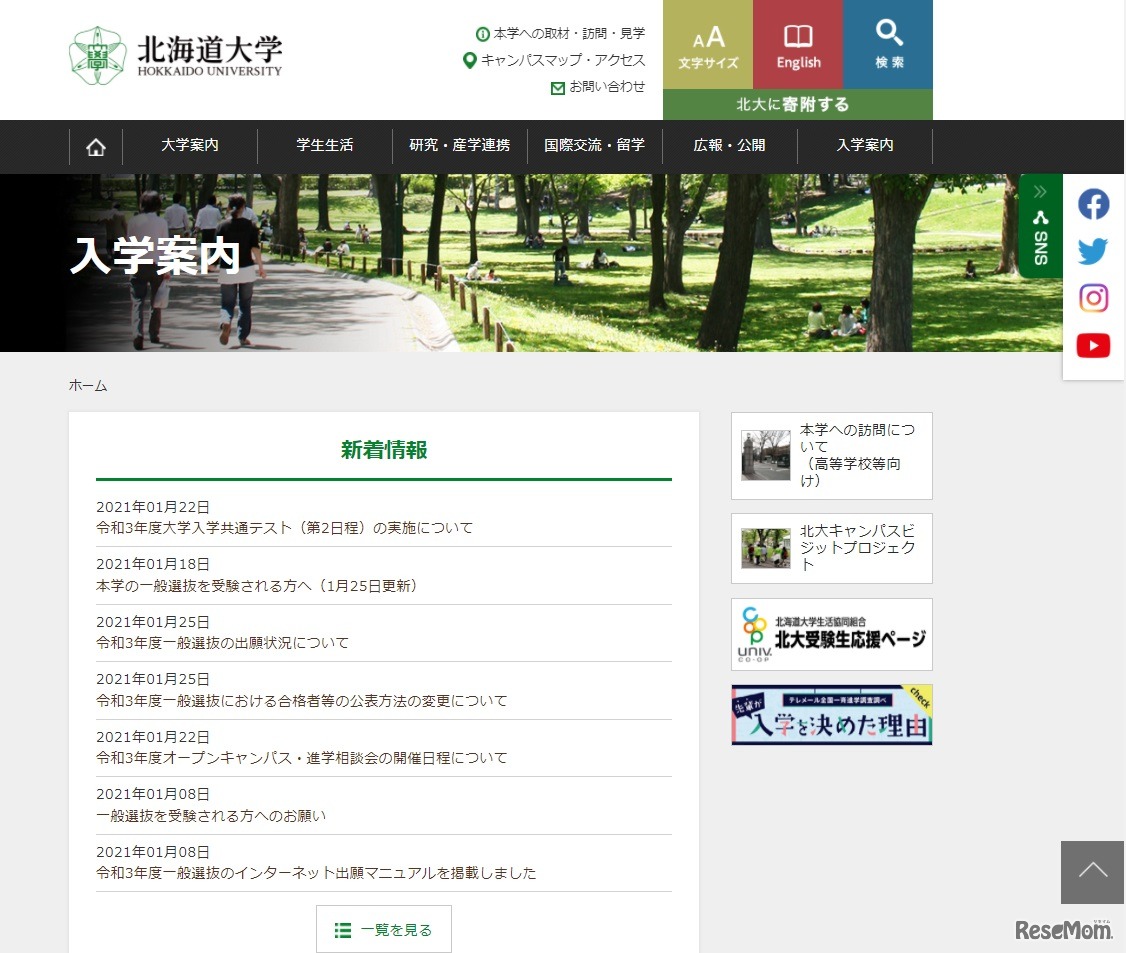Screen dimensions: 1126x953
Task: Open the university's Facebook page icon
Action: click(x=1093, y=203)
